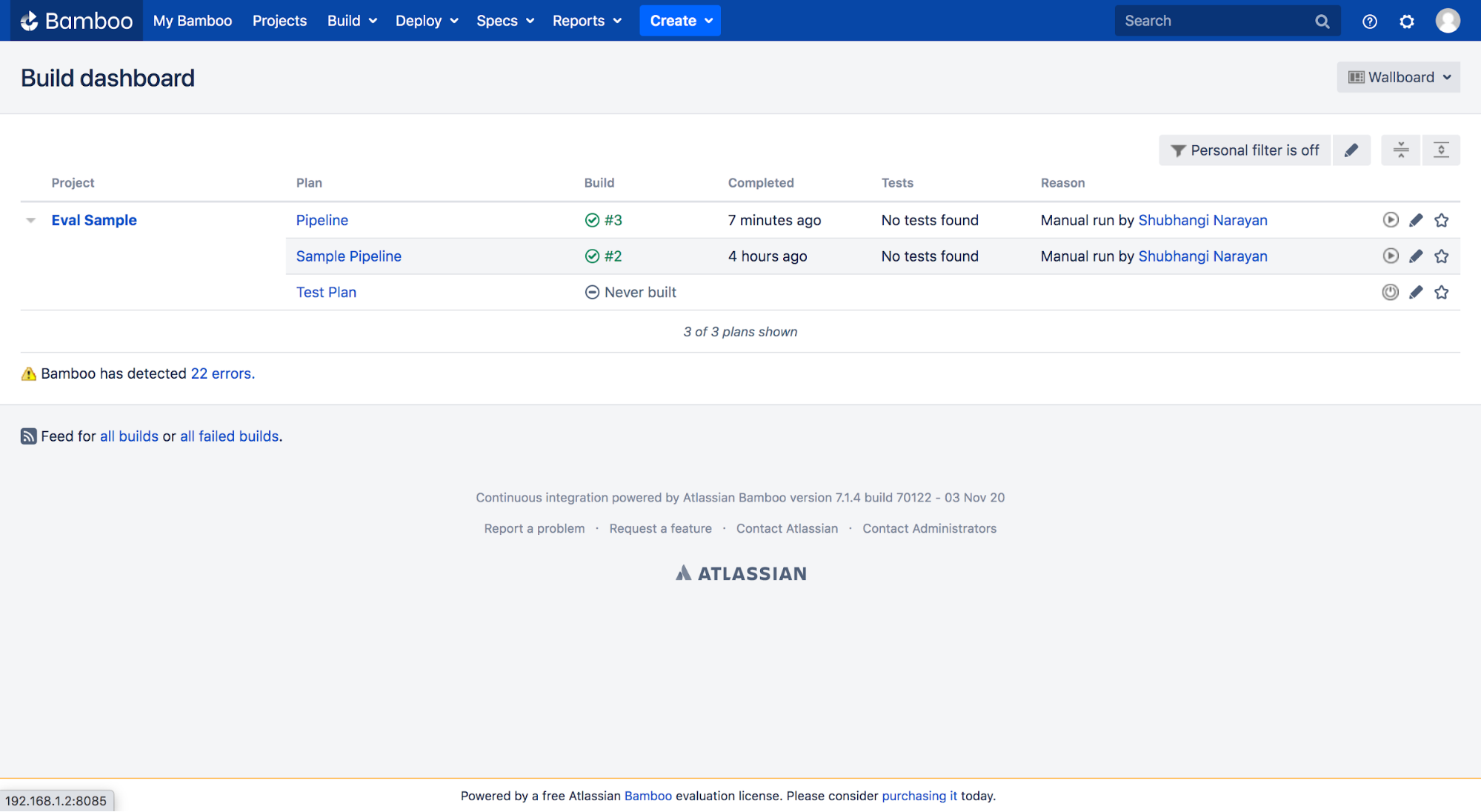Open the Build dropdown menu

(x=352, y=21)
